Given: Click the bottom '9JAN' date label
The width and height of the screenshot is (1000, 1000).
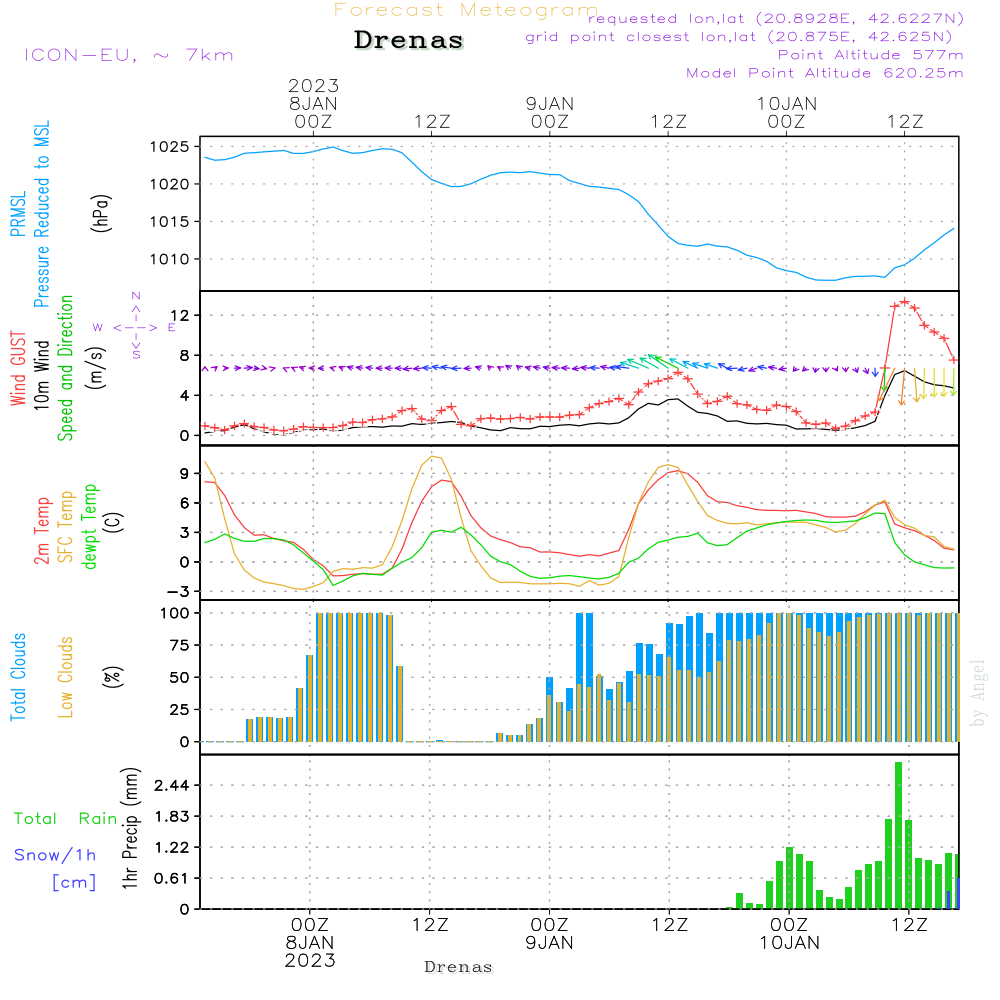Looking at the screenshot, I should pyautogui.click(x=549, y=943).
